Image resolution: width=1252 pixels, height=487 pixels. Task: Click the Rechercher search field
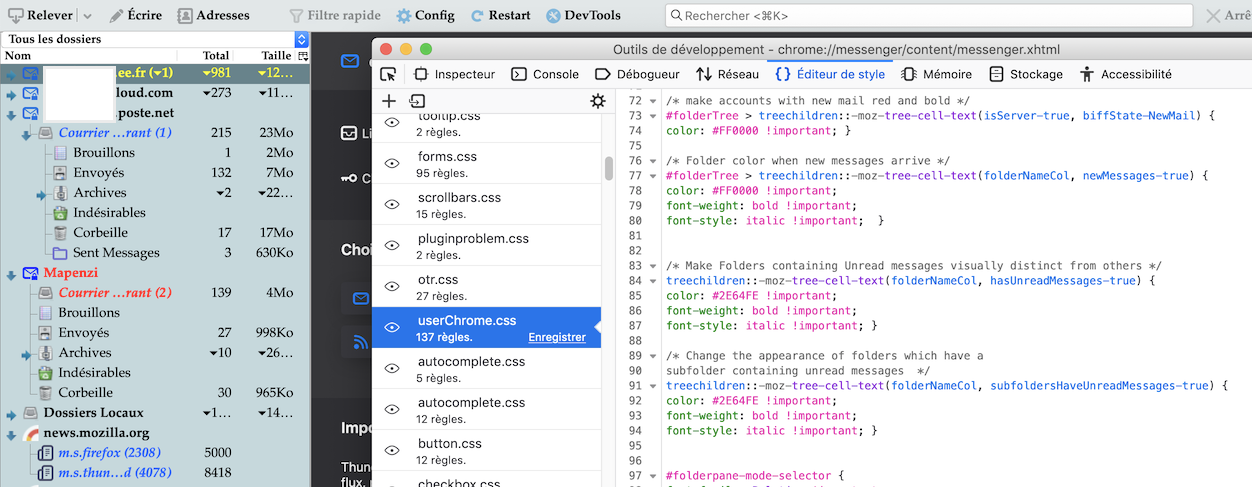(928, 16)
